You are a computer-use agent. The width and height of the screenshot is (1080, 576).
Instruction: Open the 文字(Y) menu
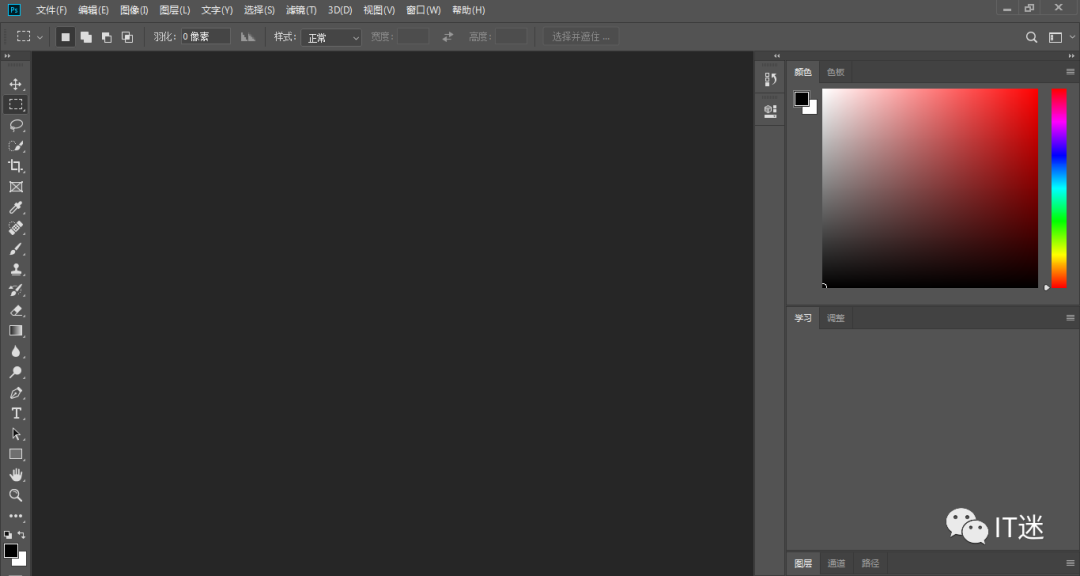tap(217, 10)
